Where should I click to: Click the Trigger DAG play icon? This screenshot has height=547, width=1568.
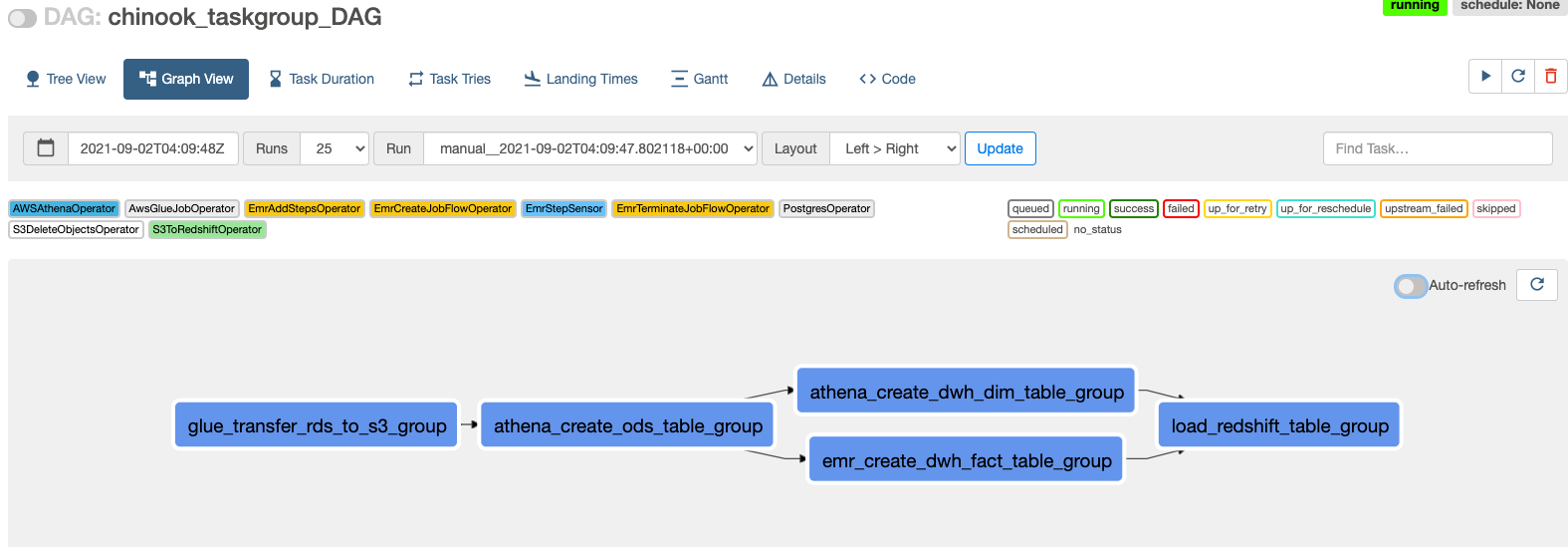tap(1485, 77)
